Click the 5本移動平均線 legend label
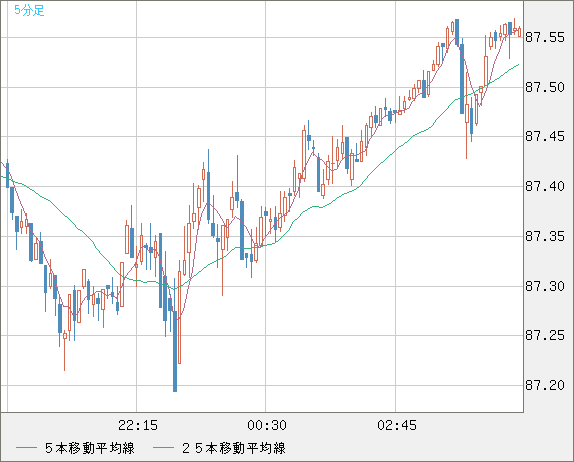The image size is (574, 462). (x=90, y=448)
